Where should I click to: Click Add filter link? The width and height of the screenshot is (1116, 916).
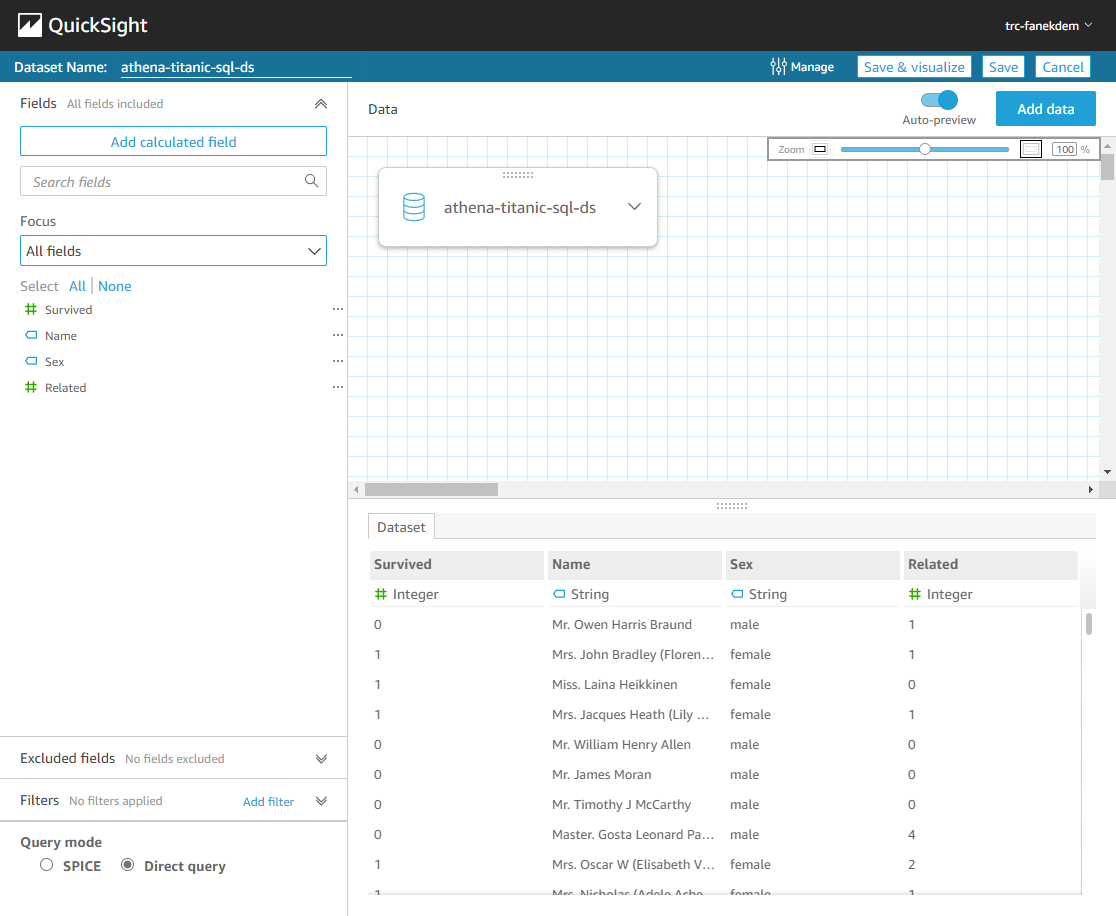pyautogui.click(x=268, y=801)
